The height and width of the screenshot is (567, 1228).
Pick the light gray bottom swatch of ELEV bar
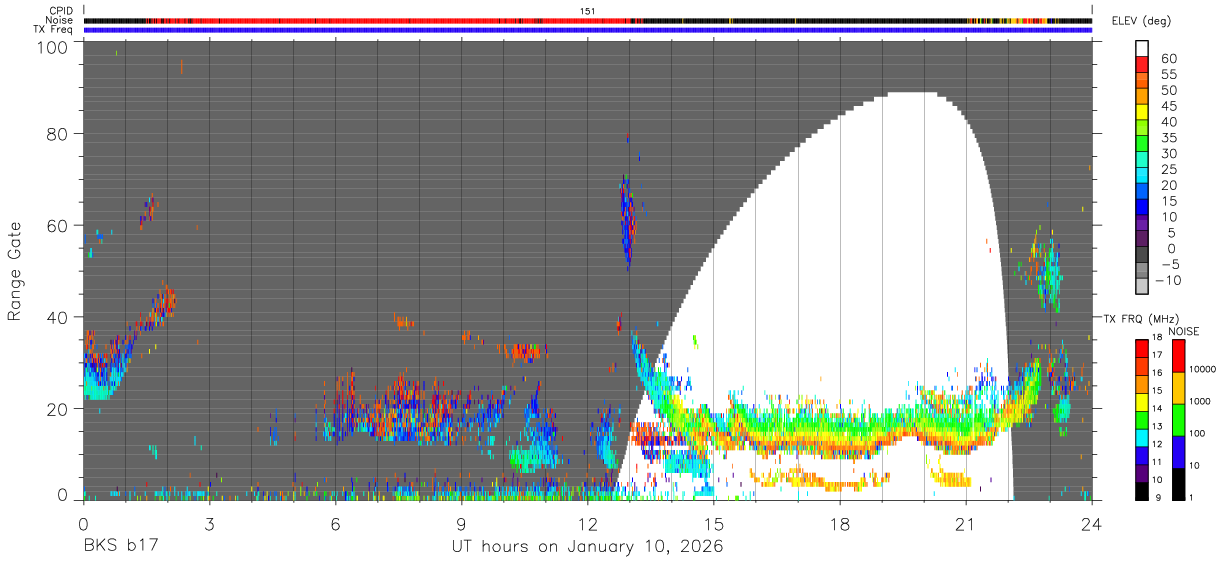click(1142, 288)
